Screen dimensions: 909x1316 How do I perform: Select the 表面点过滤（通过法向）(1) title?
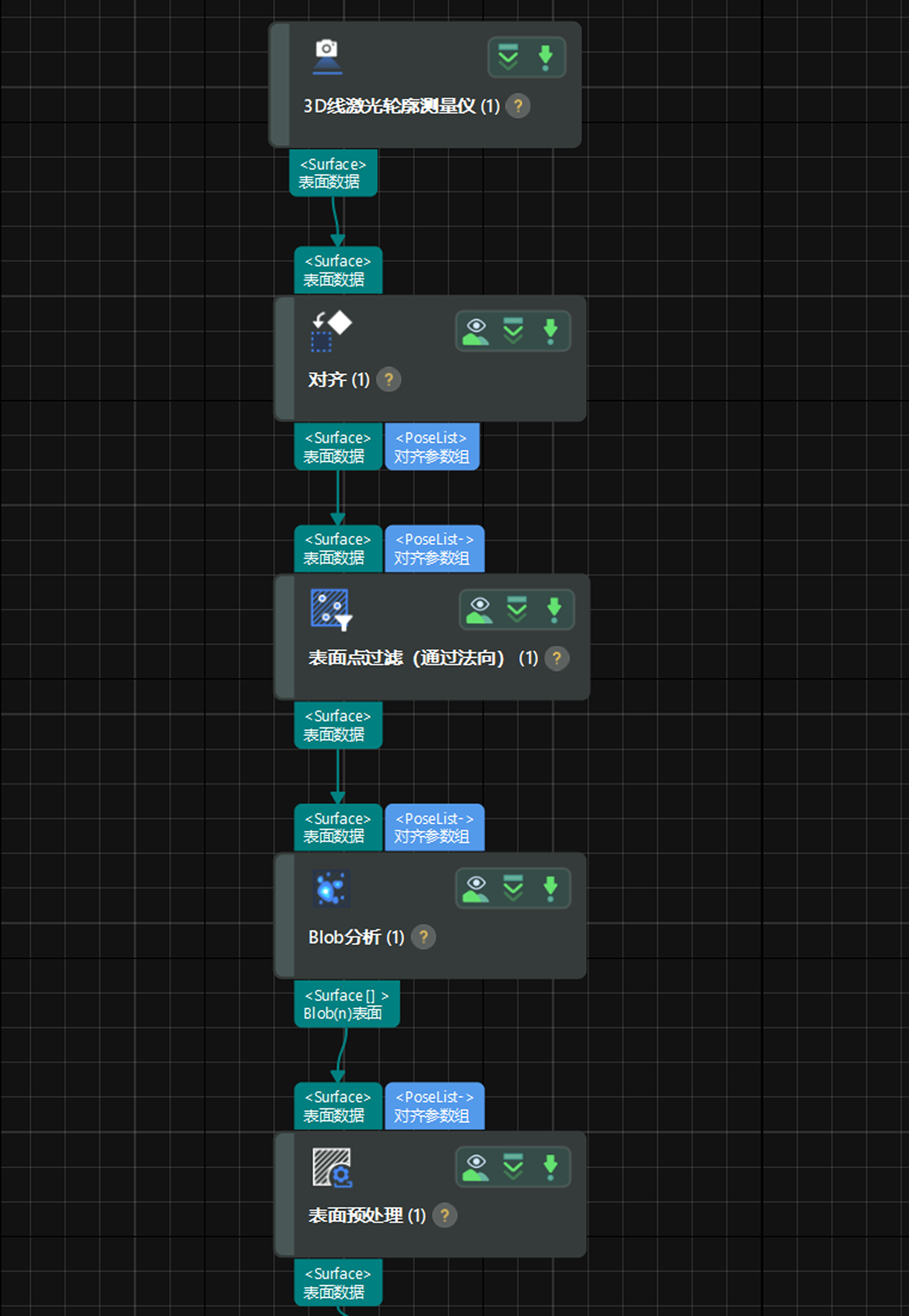tap(423, 659)
